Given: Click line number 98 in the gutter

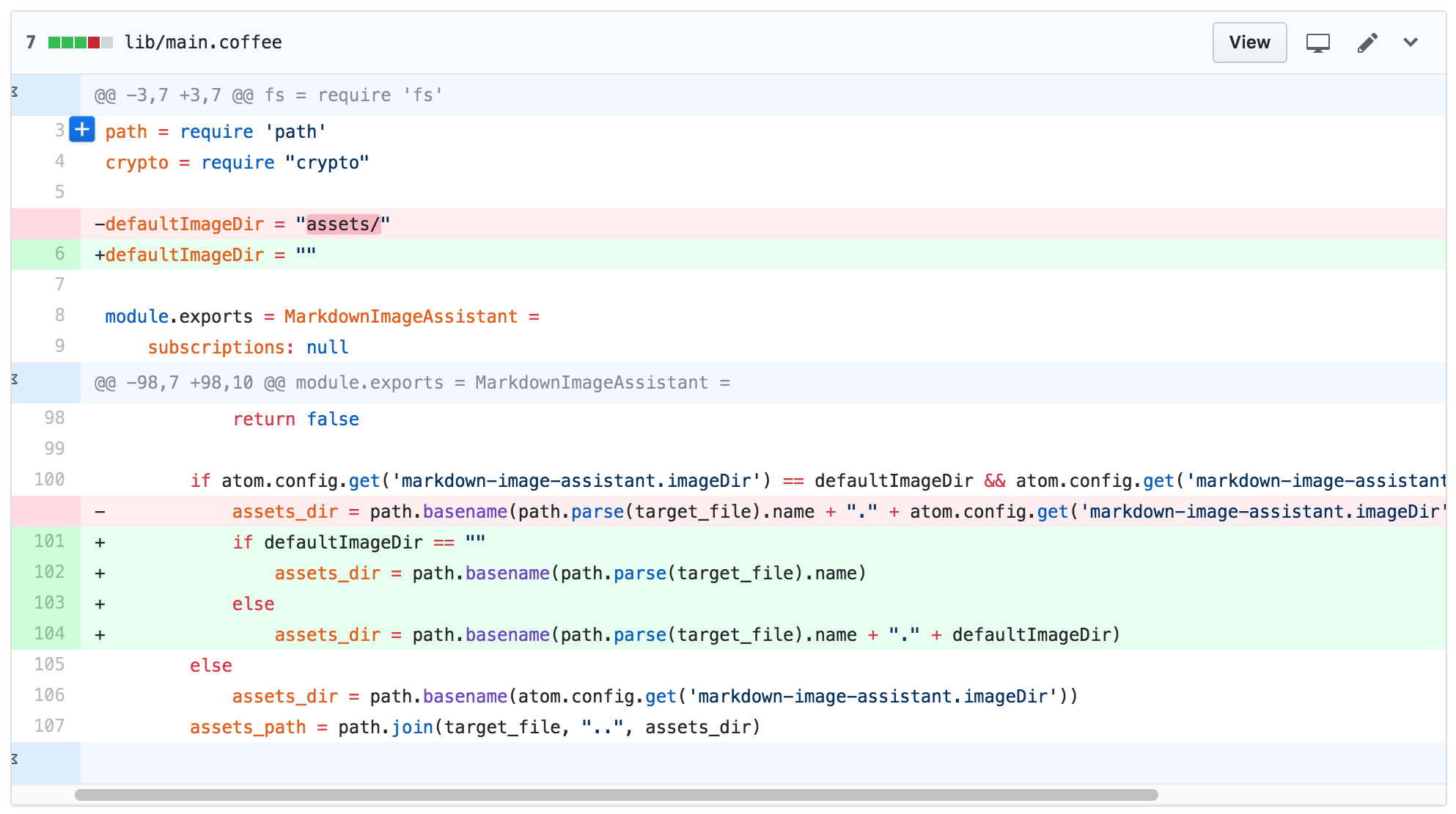Looking at the screenshot, I should pos(54,418).
